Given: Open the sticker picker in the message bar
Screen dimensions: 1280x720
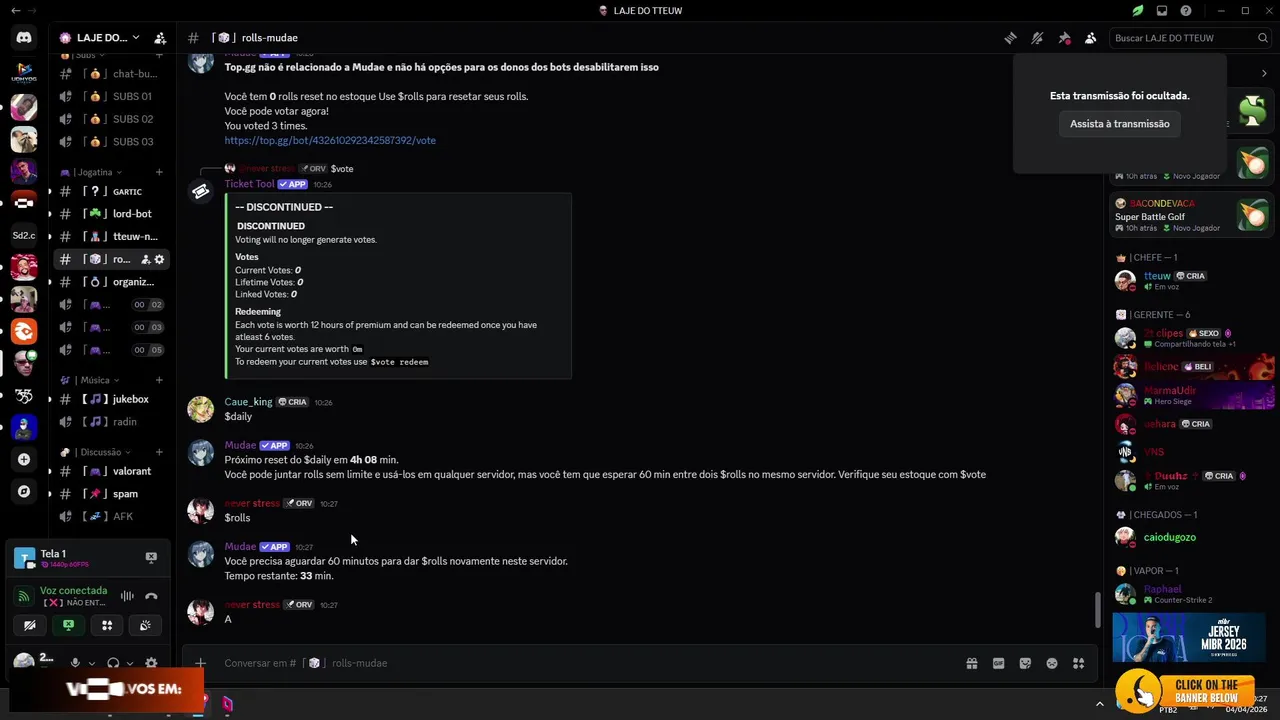Looking at the screenshot, I should point(1025,663).
